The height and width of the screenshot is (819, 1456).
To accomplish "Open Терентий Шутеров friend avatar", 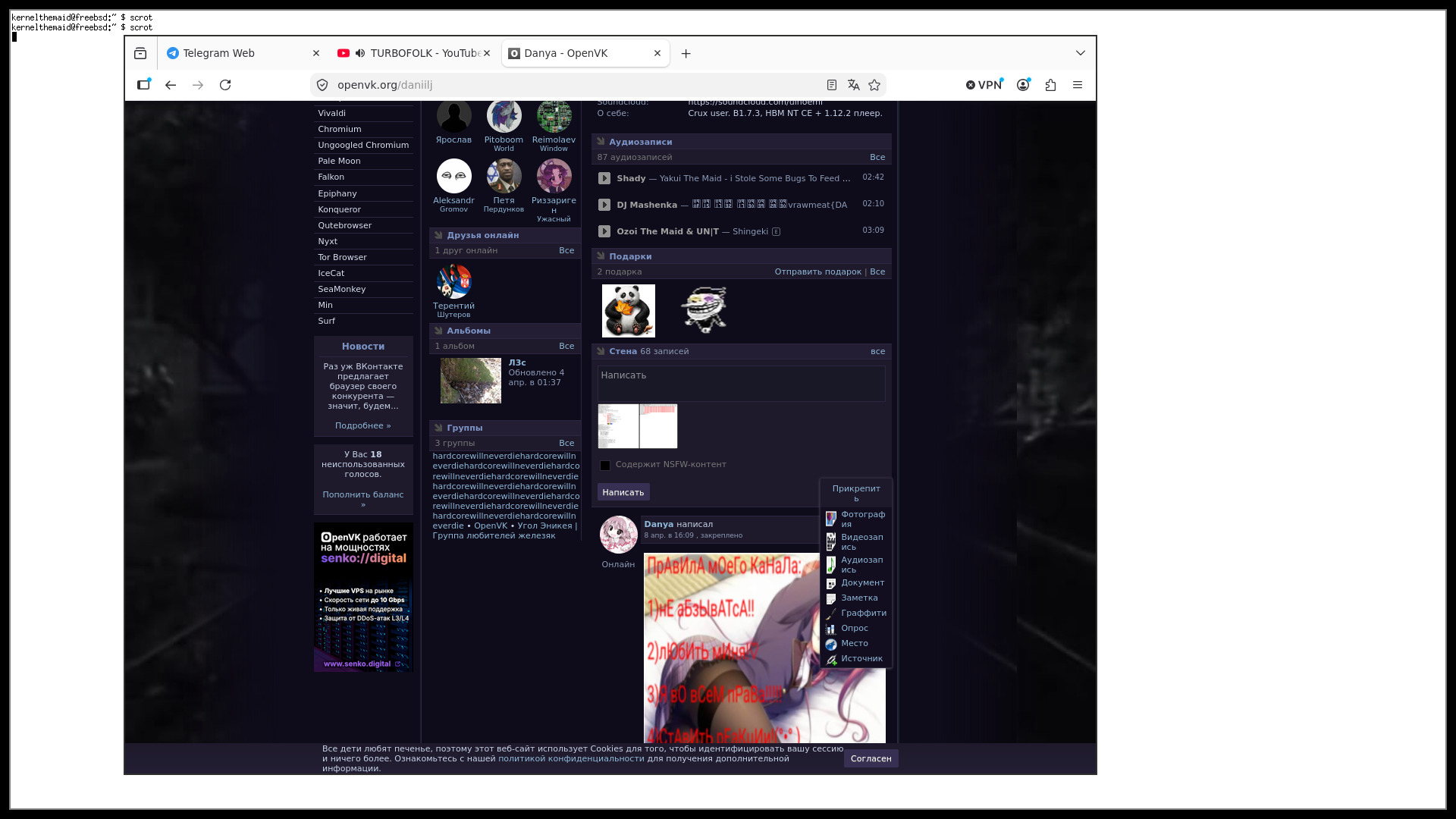I will (453, 281).
